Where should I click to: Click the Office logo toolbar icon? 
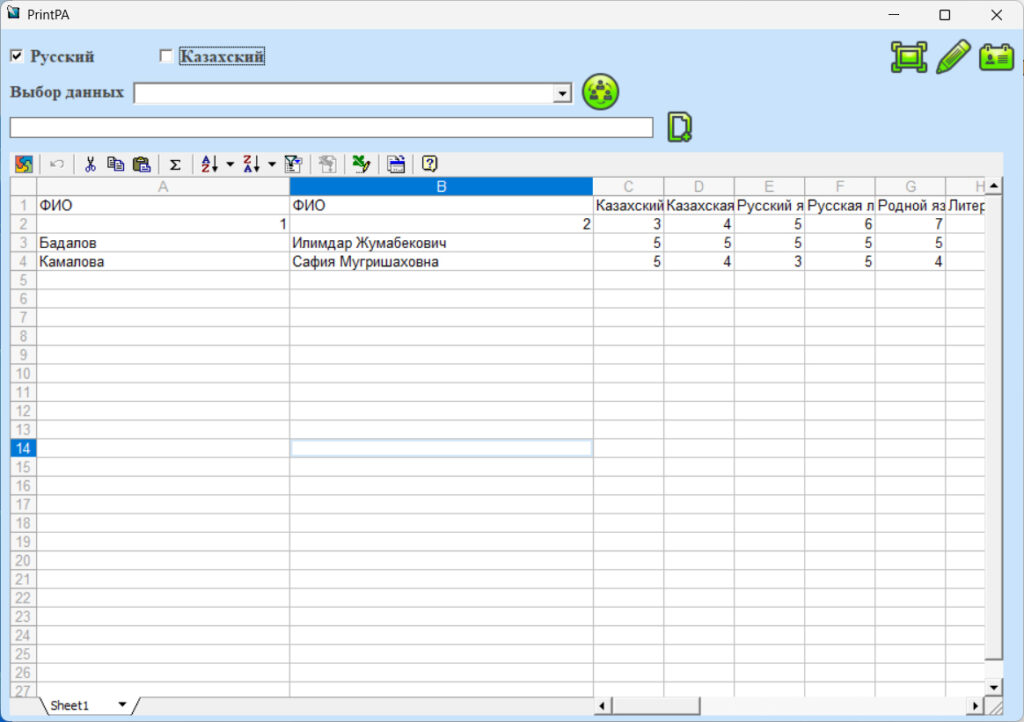pos(24,164)
